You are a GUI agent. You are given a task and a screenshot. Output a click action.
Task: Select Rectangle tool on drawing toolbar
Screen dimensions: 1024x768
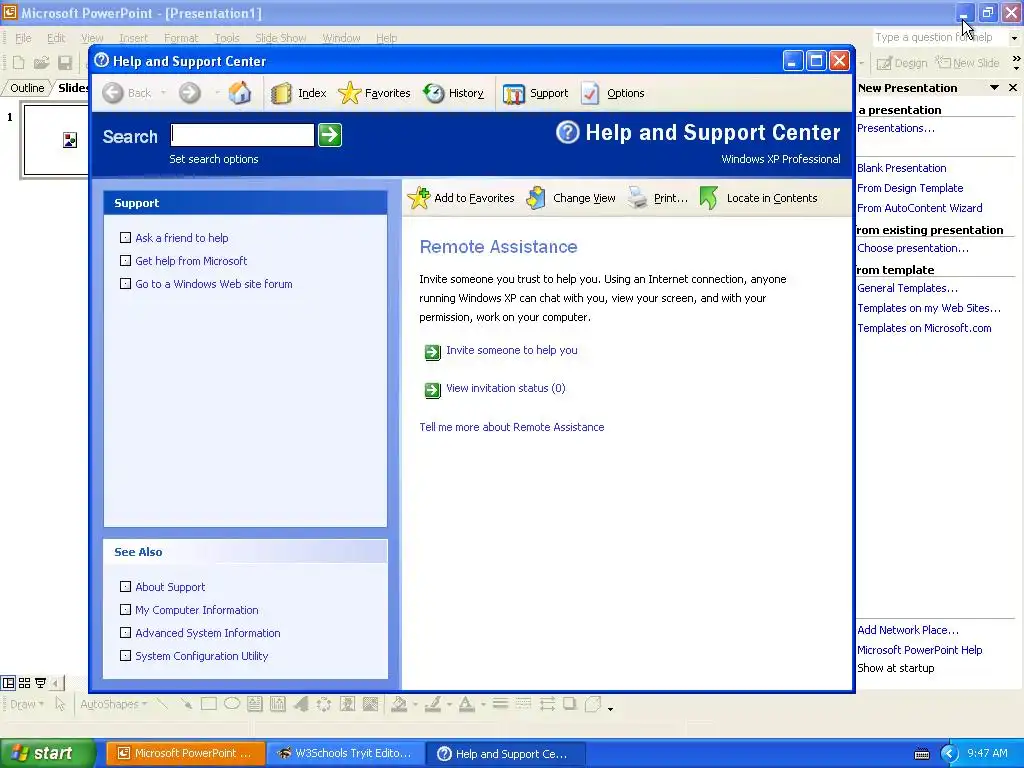(x=209, y=704)
